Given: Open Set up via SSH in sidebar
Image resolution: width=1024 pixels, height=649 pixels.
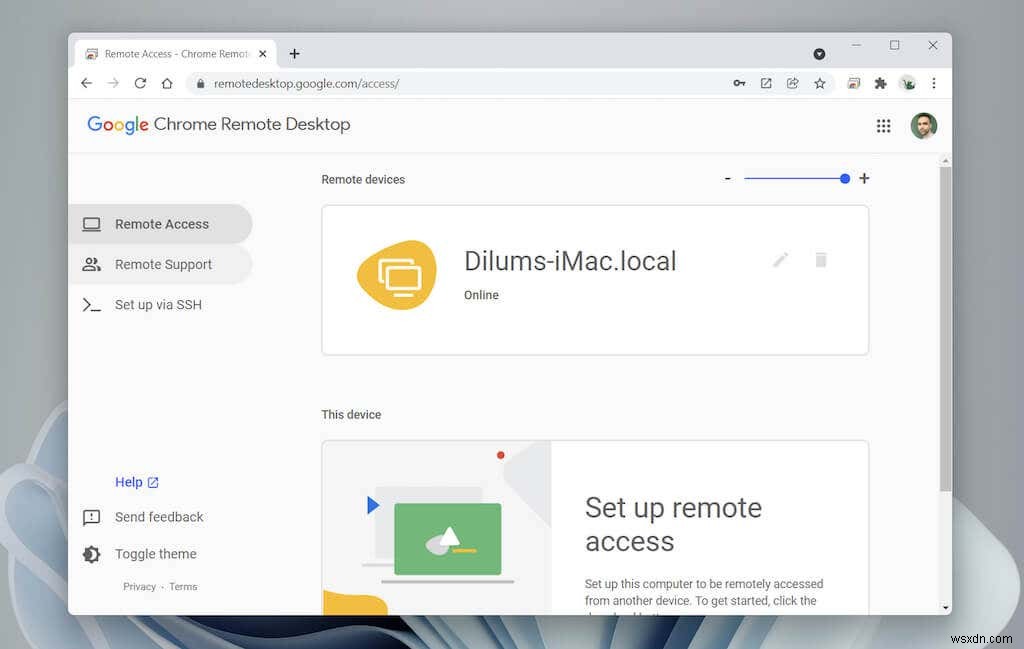Looking at the screenshot, I should click(x=160, y=304).
